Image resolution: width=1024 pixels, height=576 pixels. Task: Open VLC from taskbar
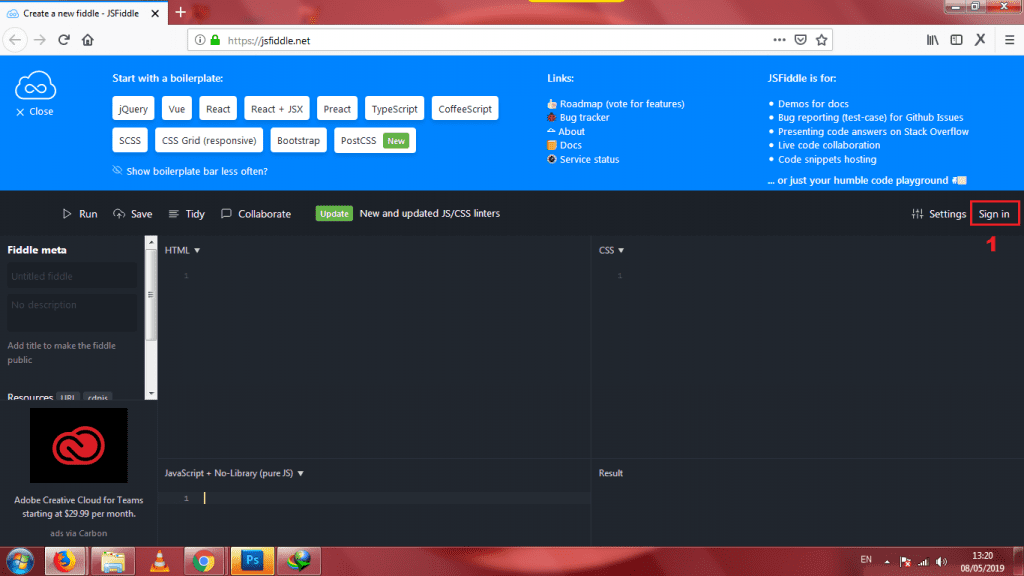coord(159,562)
